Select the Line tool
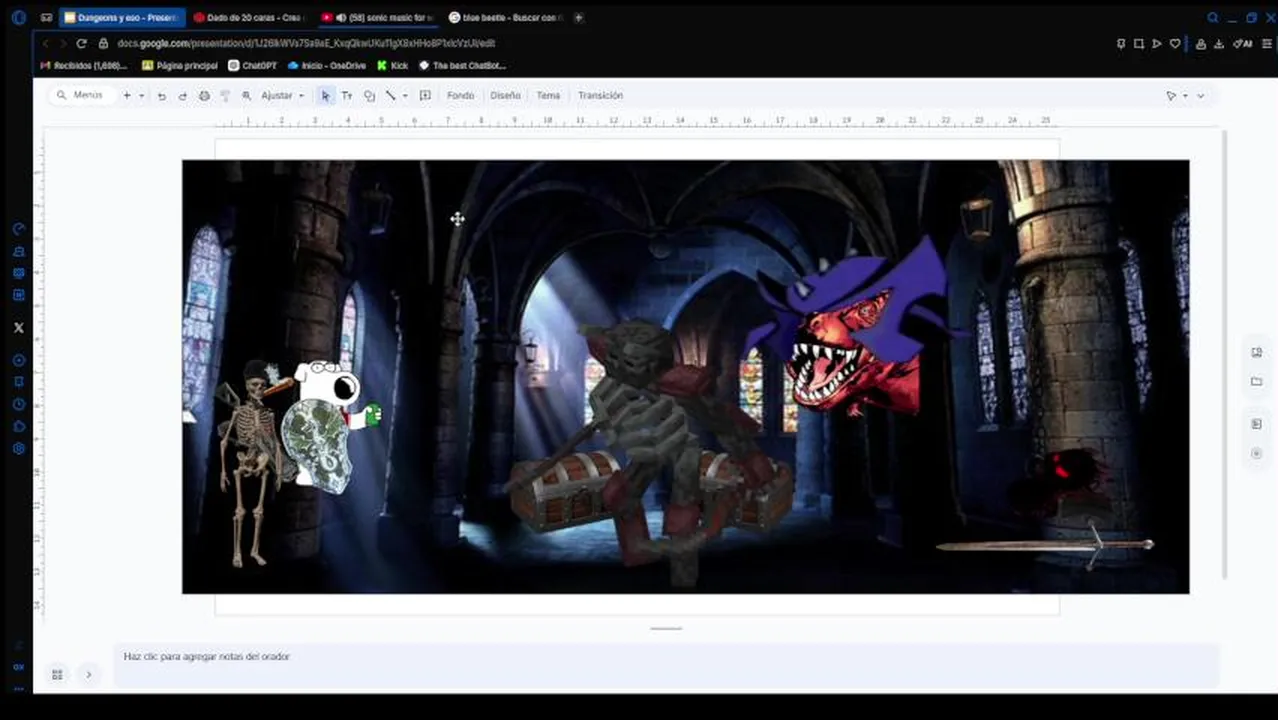 [390, 96]
